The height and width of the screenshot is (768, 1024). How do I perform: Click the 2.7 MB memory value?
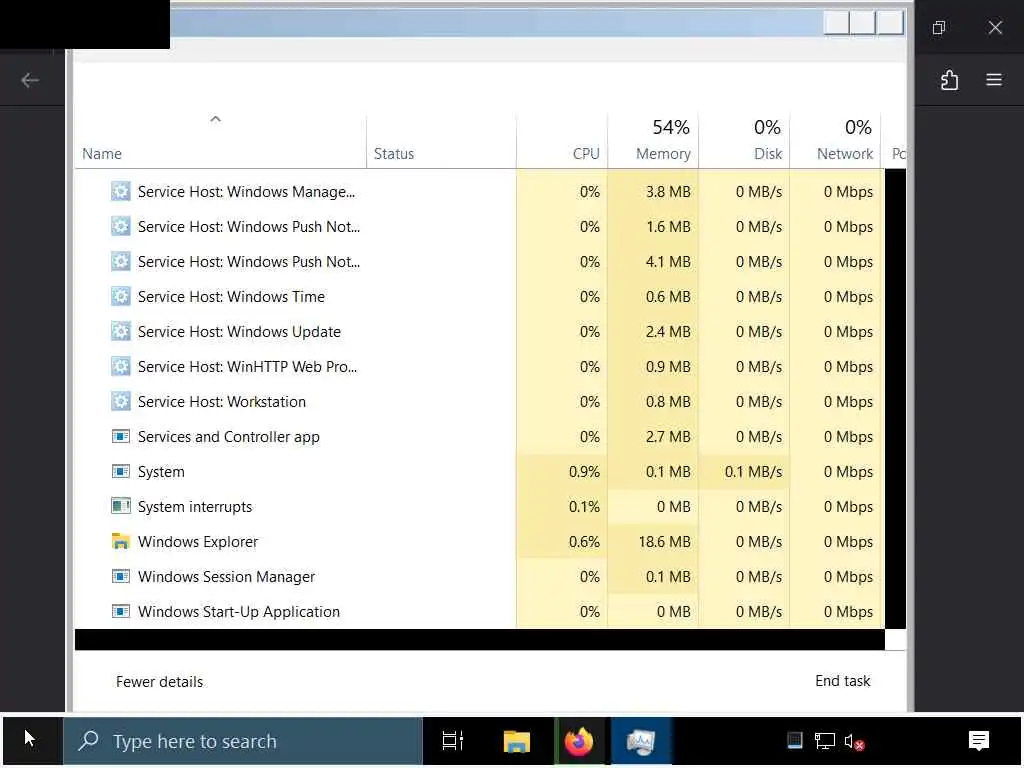(667, 436)
